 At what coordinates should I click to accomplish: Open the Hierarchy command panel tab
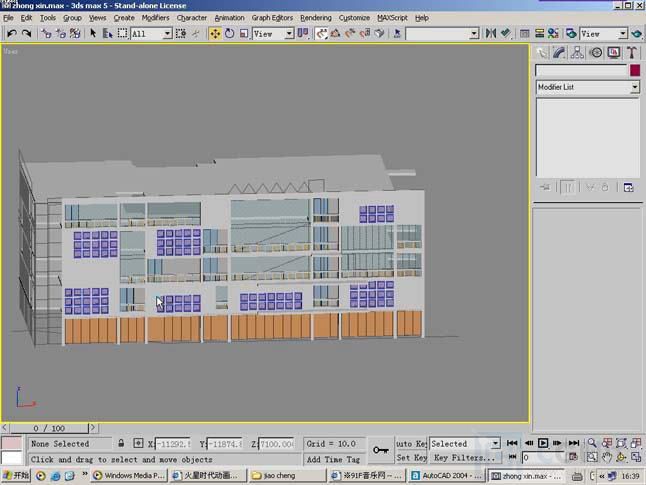click(x=577, y=52)
